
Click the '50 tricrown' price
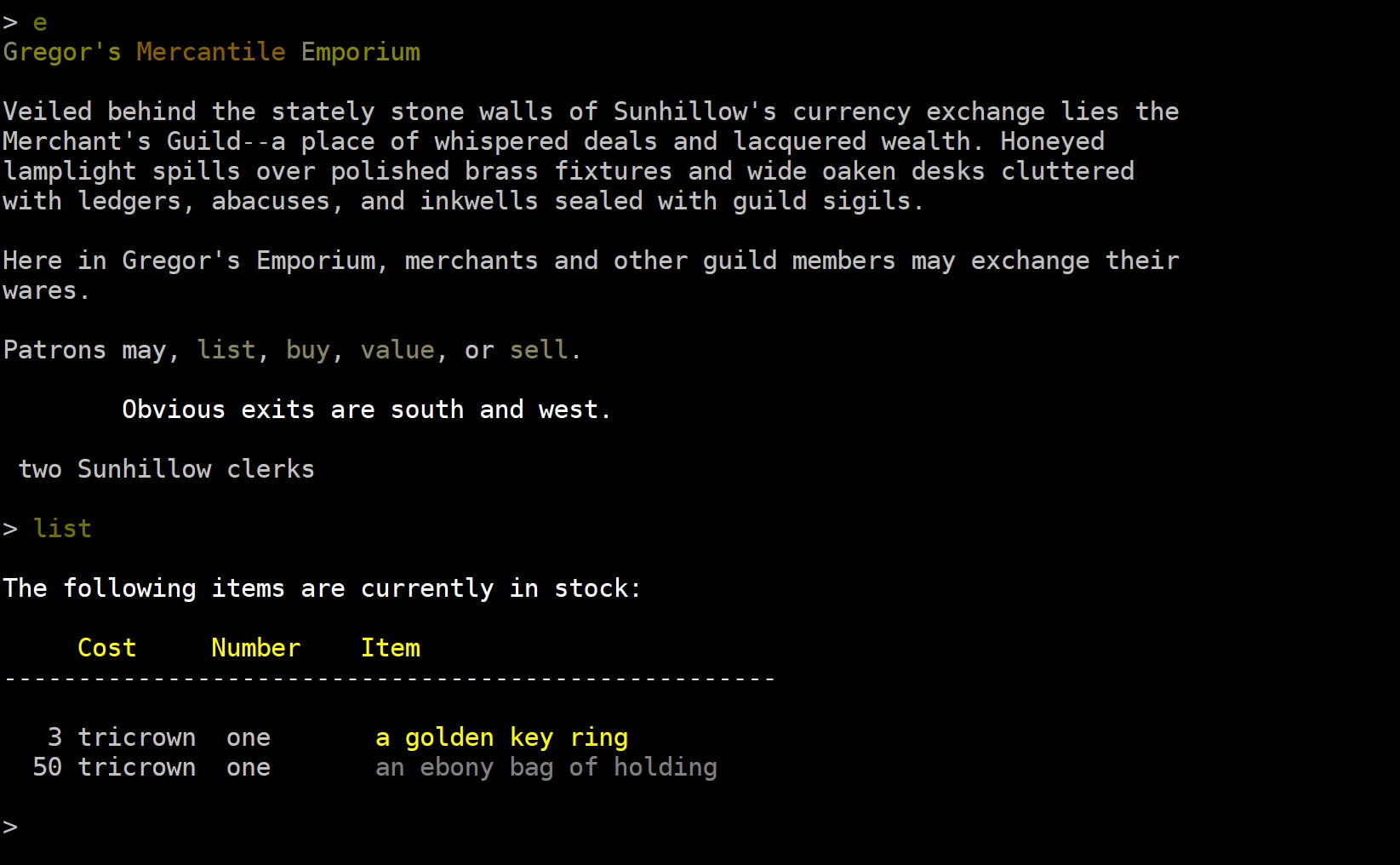click(114, 767)
